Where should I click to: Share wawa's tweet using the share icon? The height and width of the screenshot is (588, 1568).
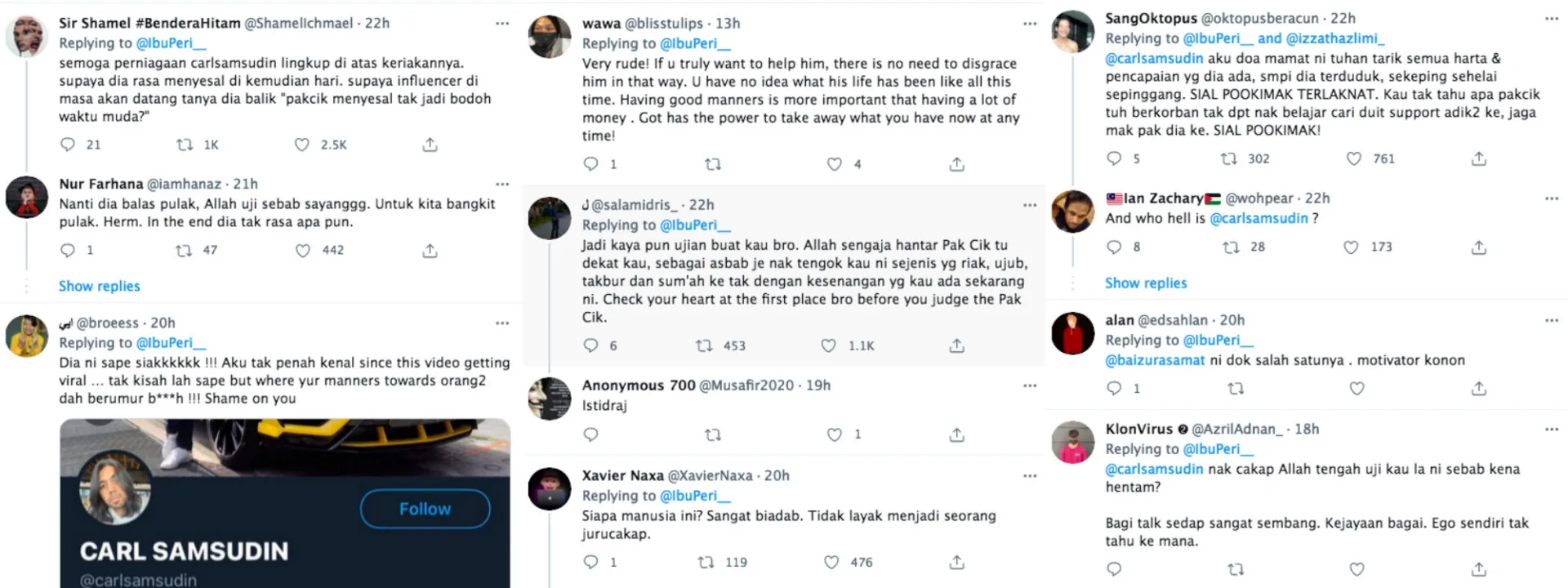pos(956,164)
